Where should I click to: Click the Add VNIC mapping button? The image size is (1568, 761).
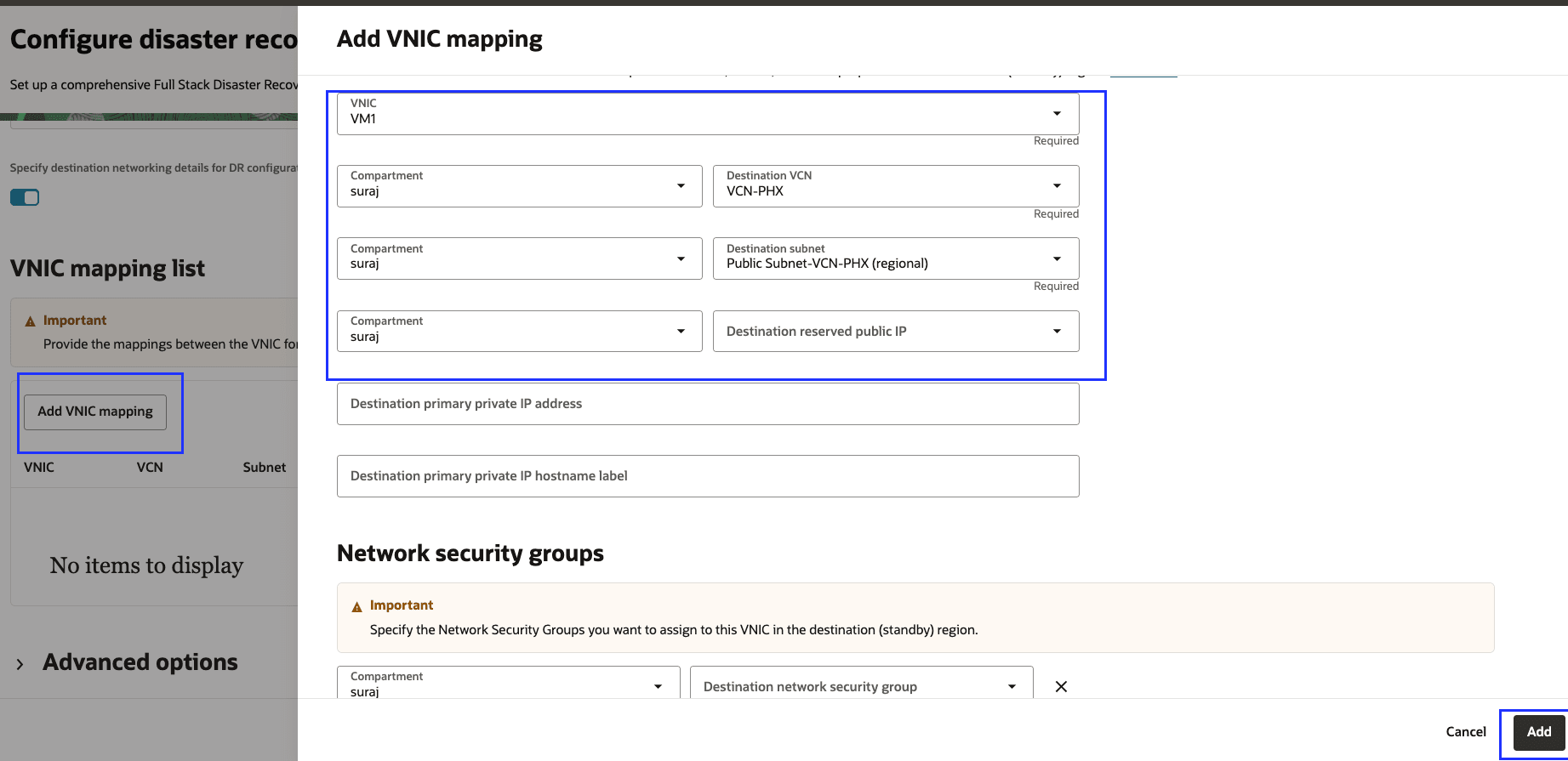(x=95, y=412)
